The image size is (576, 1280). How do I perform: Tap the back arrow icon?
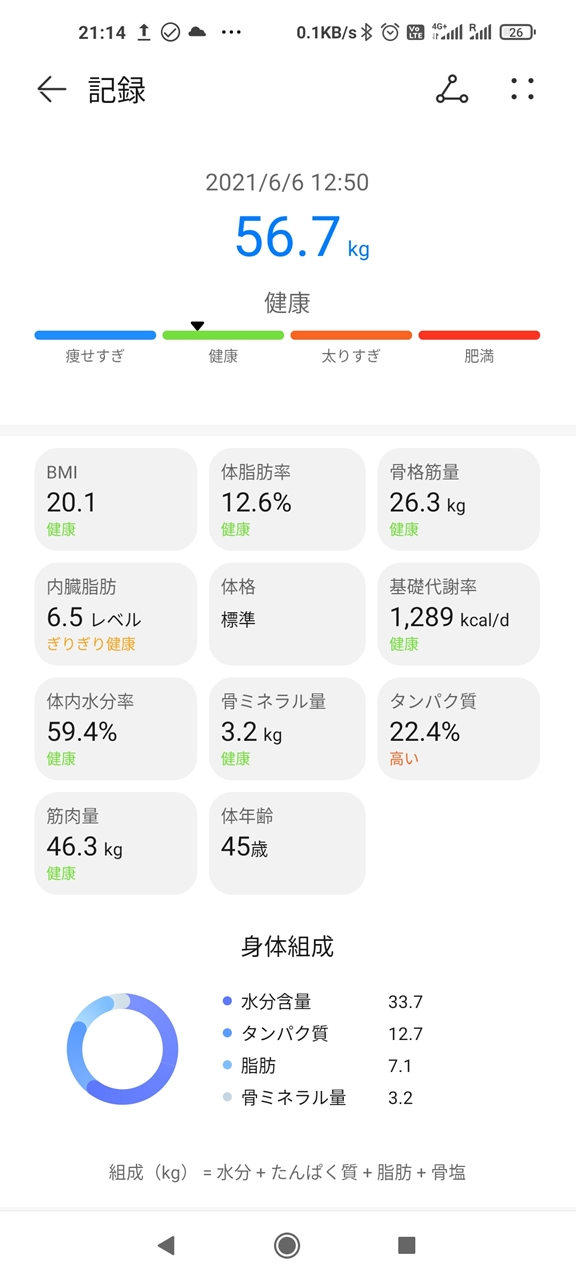pyautogui.click(x=51, y=90)
